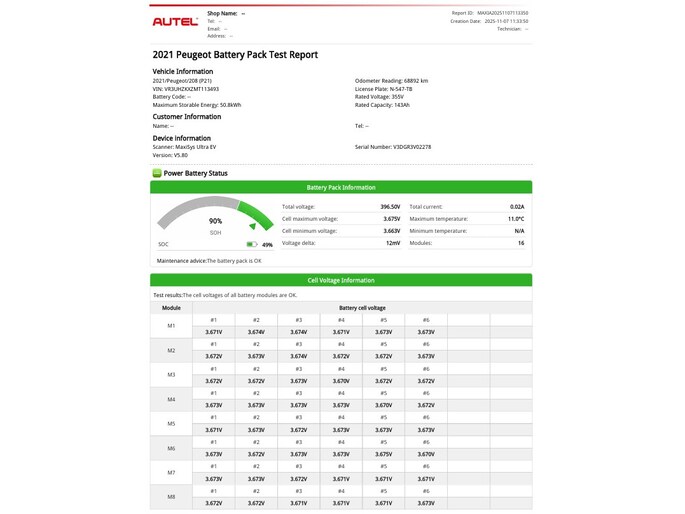Click the Autel logo in the header
Image resolution: width=685 pixels, height=514 pixels.
tap(175, 21)
